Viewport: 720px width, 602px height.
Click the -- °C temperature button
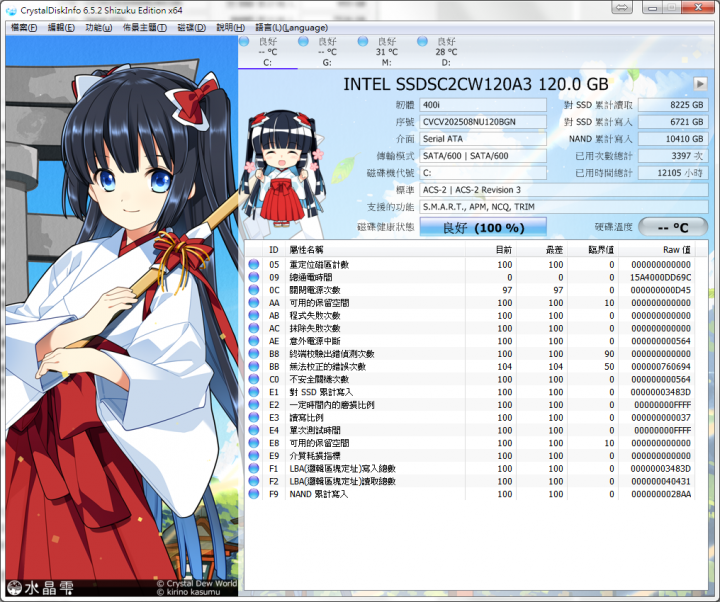pyautogui.click(x=673, y=227)
